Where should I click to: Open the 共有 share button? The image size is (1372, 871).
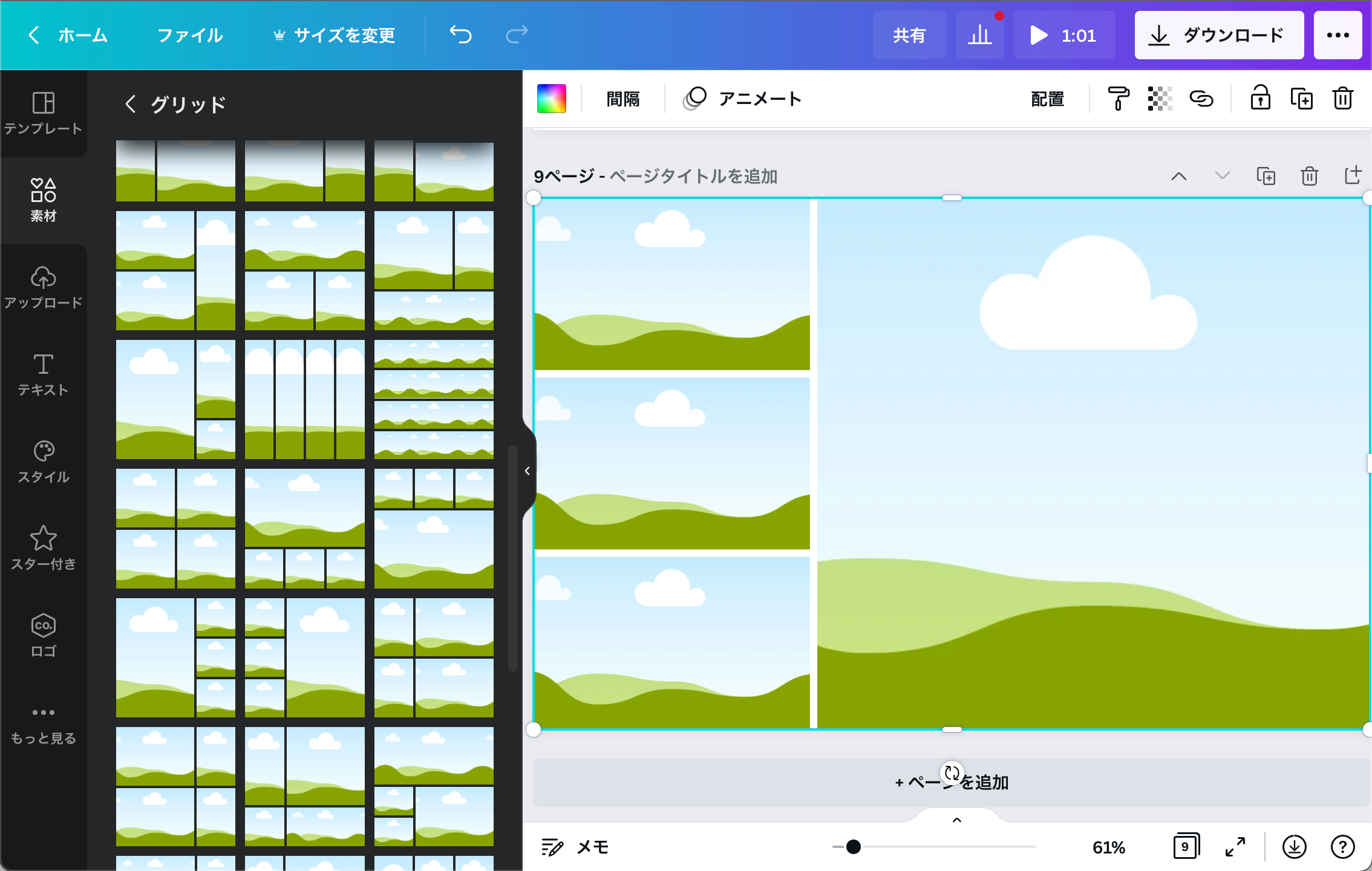pyautogui.click(x=909, y=35)
